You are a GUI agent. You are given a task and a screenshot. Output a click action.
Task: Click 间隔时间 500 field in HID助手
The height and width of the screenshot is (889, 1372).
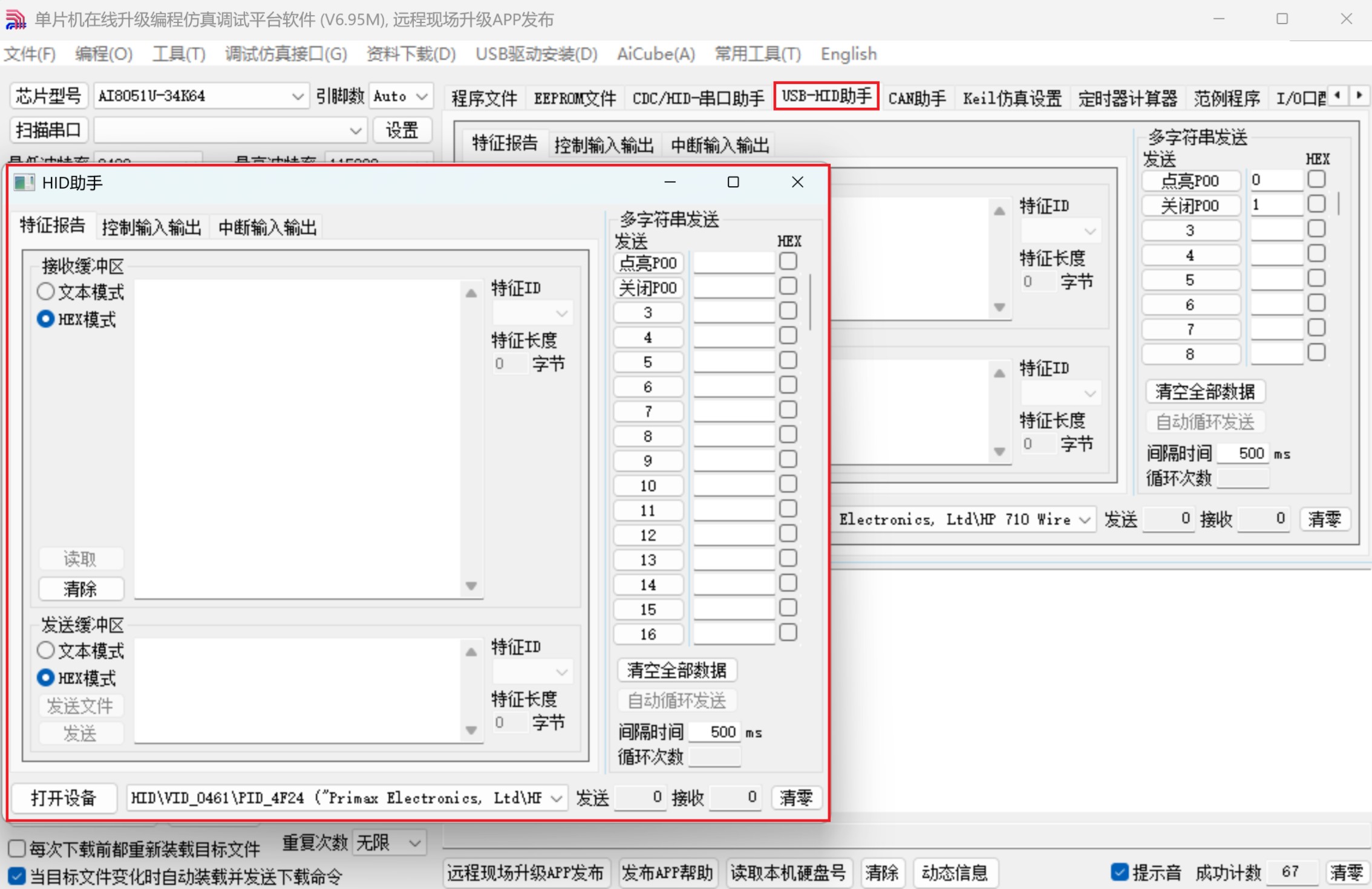click(715, 732)
